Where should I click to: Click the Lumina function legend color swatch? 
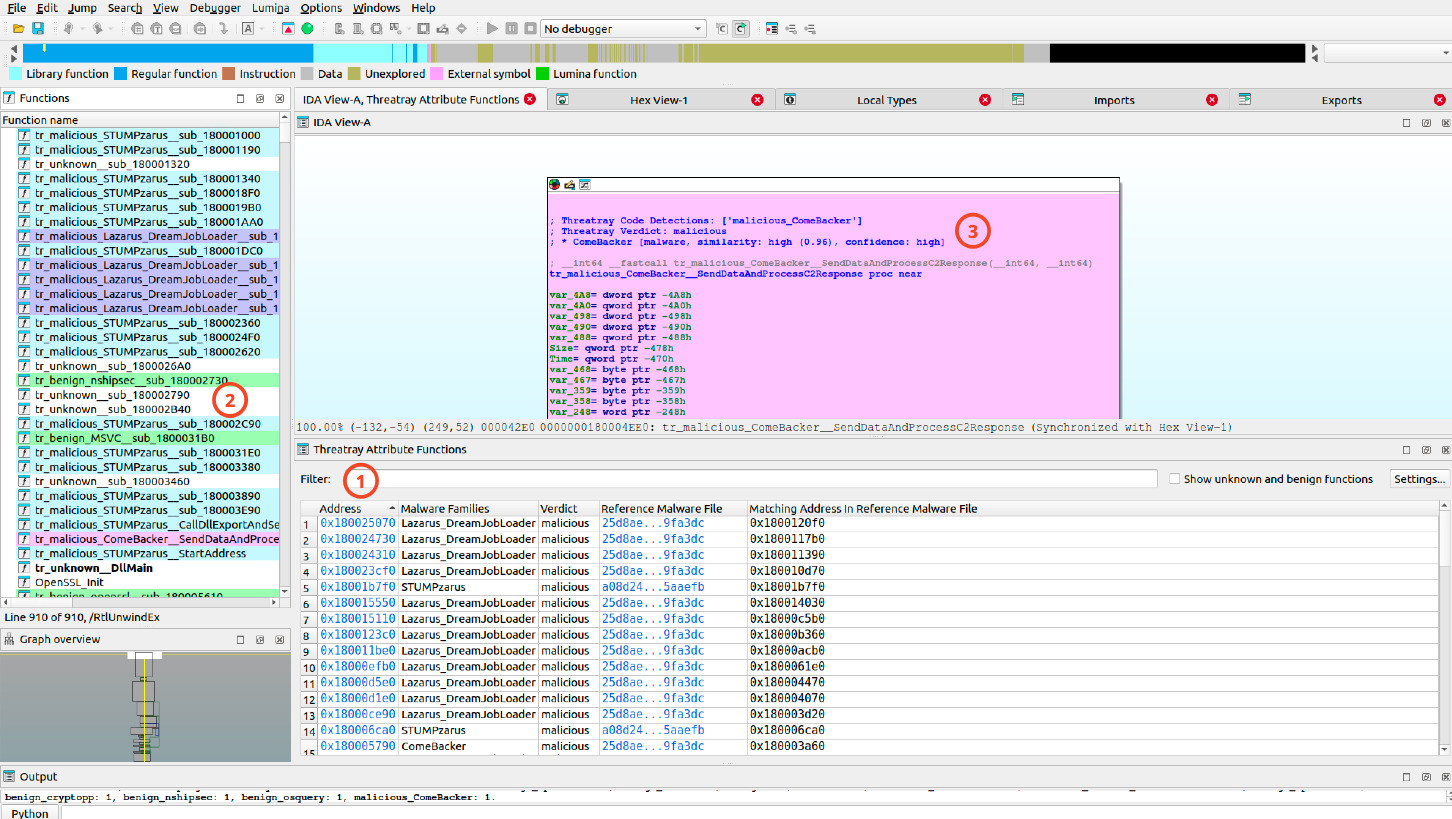543,74
